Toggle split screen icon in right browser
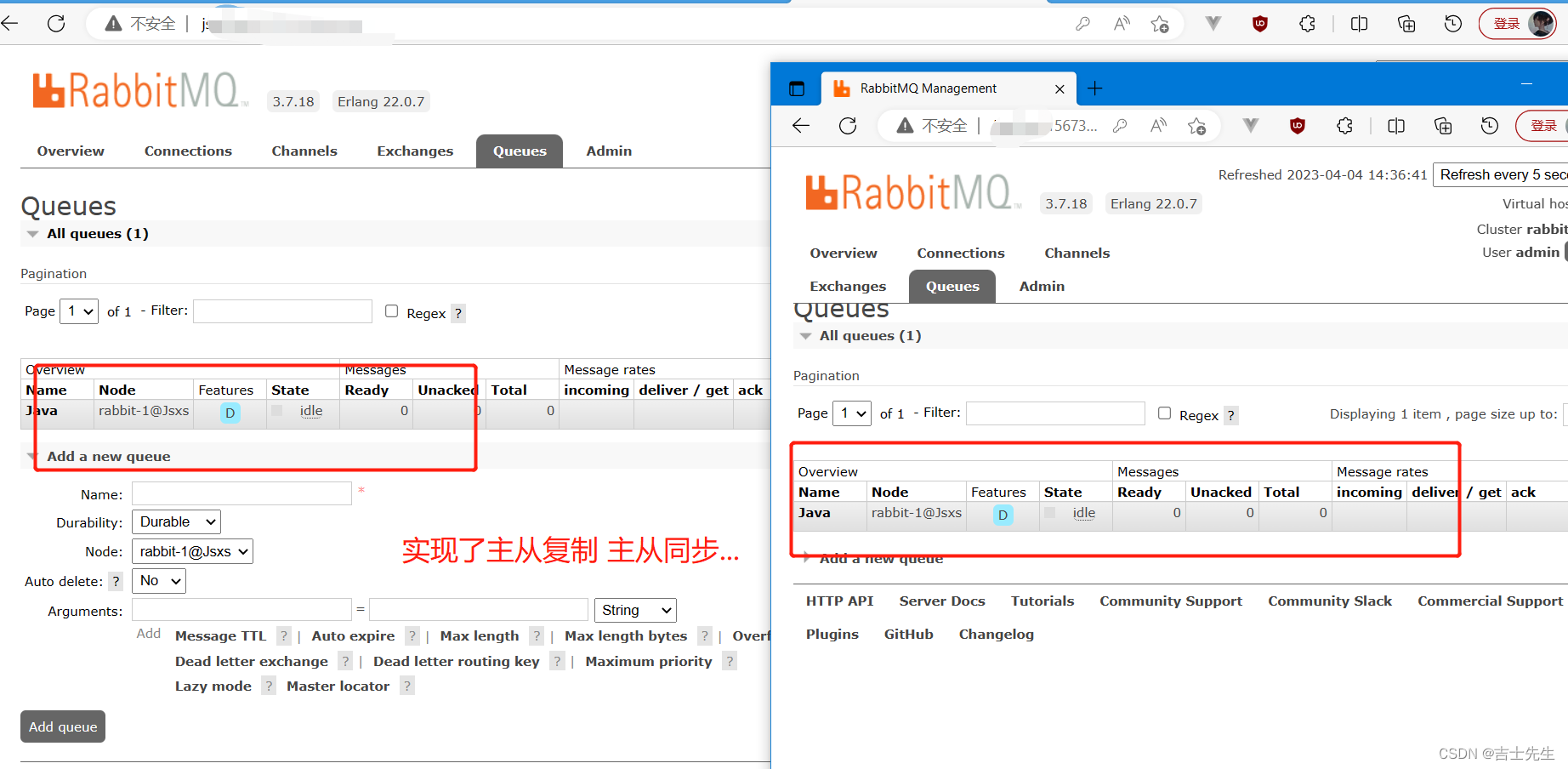This screenshot has width=1568, height=769. (x=1395, y=126)
